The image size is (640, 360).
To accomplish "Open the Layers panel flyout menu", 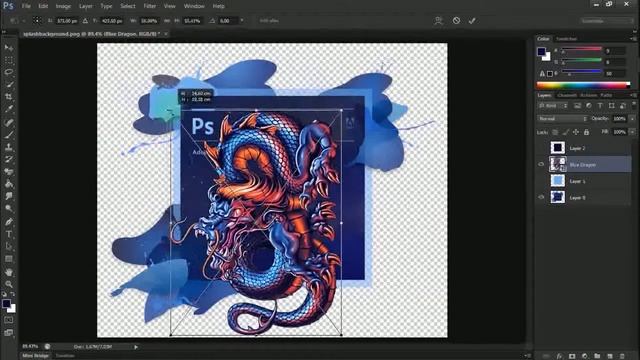I will 633,95.
